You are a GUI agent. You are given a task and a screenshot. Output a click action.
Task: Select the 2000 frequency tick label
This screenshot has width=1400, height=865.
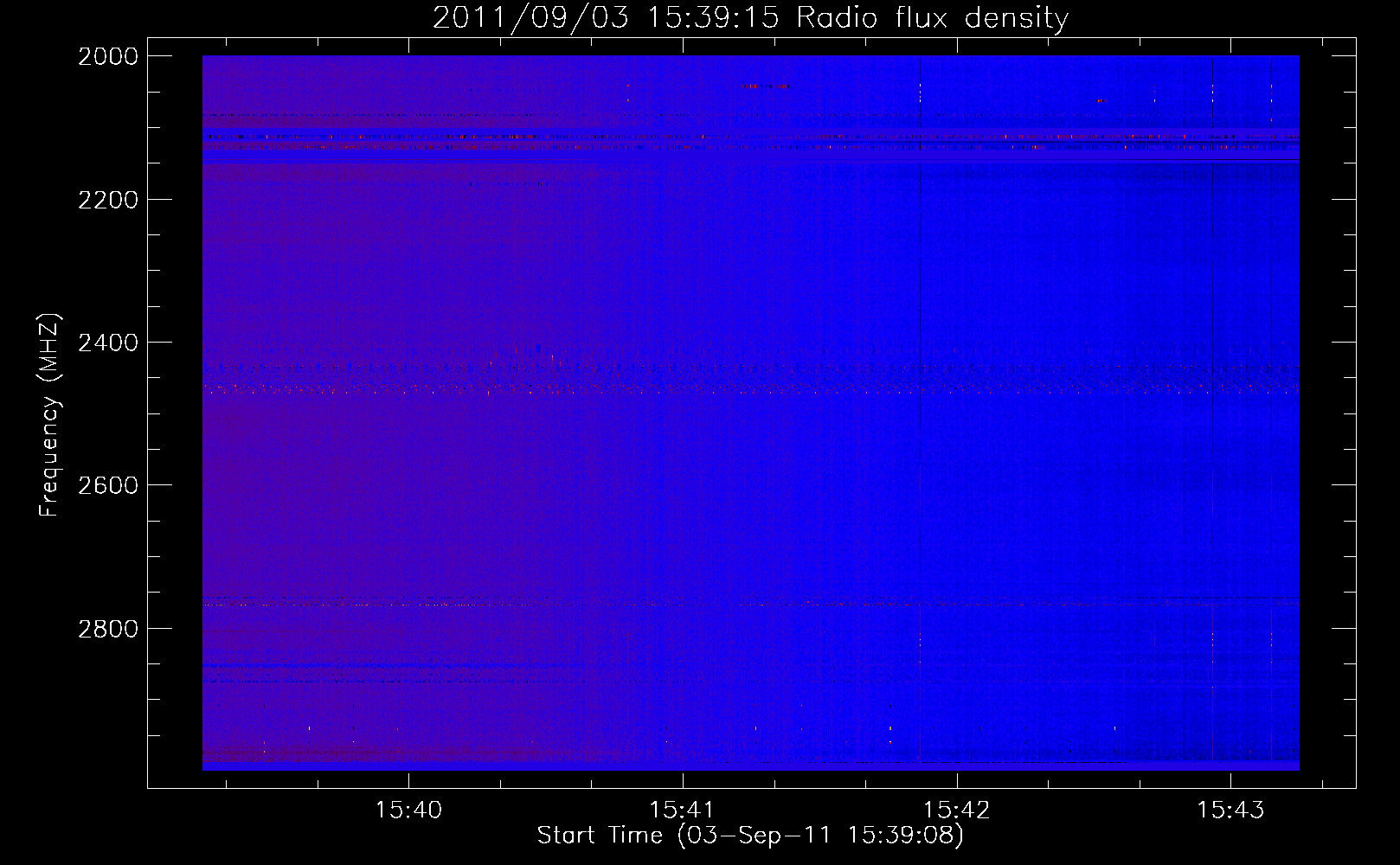point(108,56)
